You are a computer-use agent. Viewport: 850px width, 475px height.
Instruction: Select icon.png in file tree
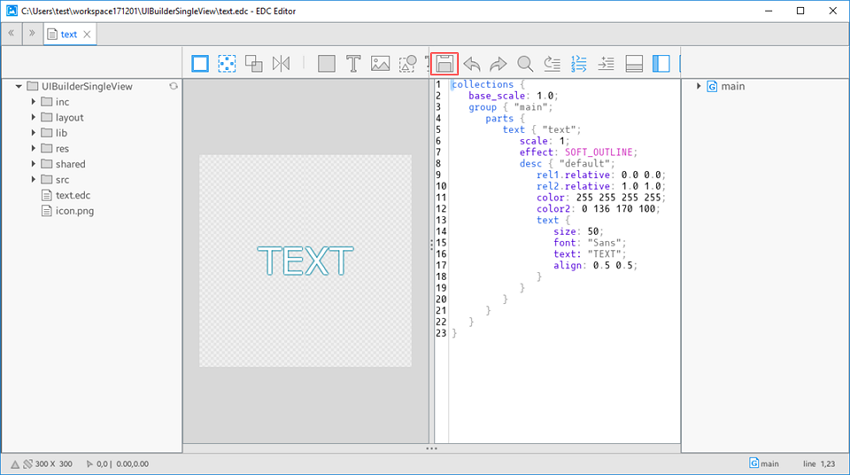coord(73,211)
